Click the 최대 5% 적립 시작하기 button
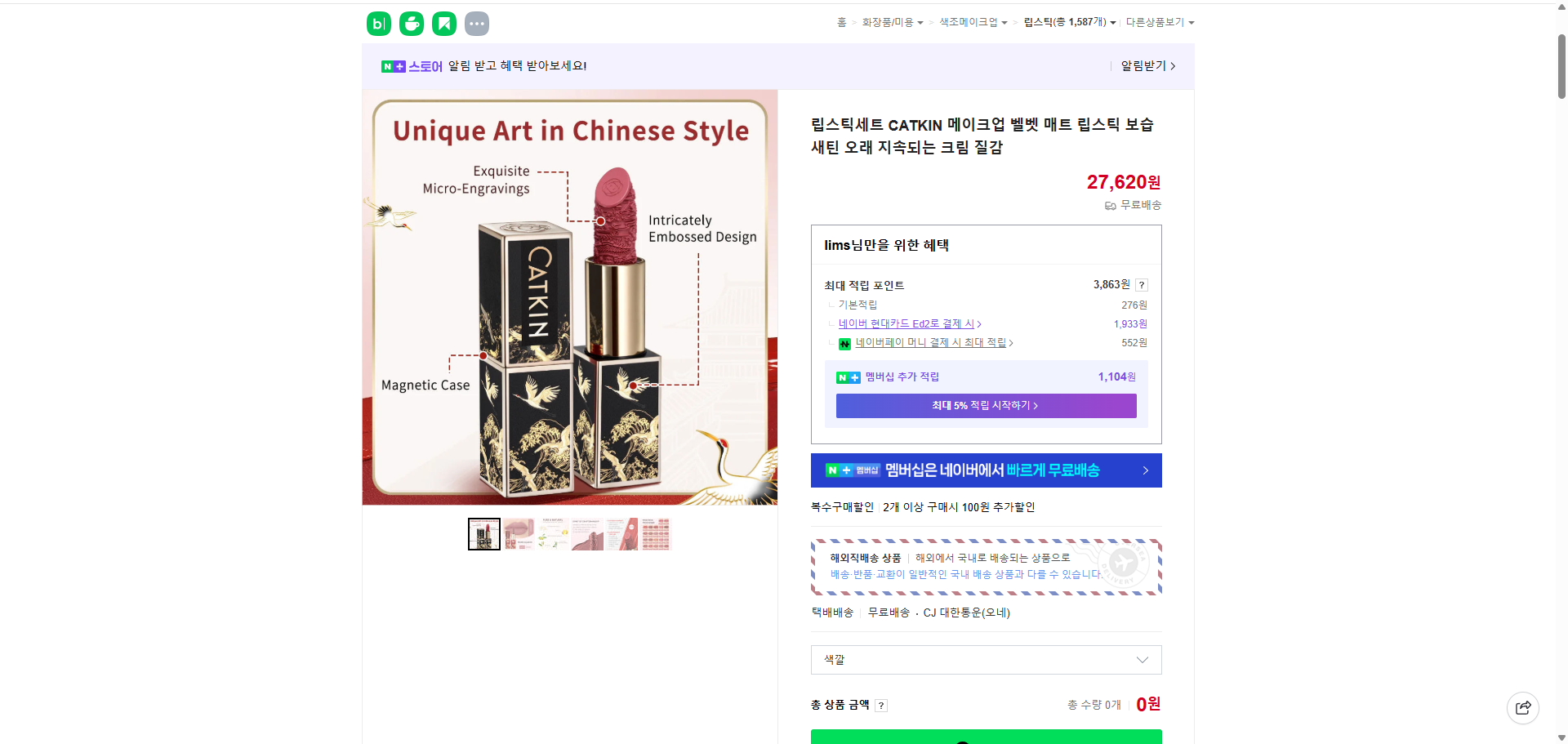The height and width of the screenshot is (744, 1568). [x=986, y=405]
